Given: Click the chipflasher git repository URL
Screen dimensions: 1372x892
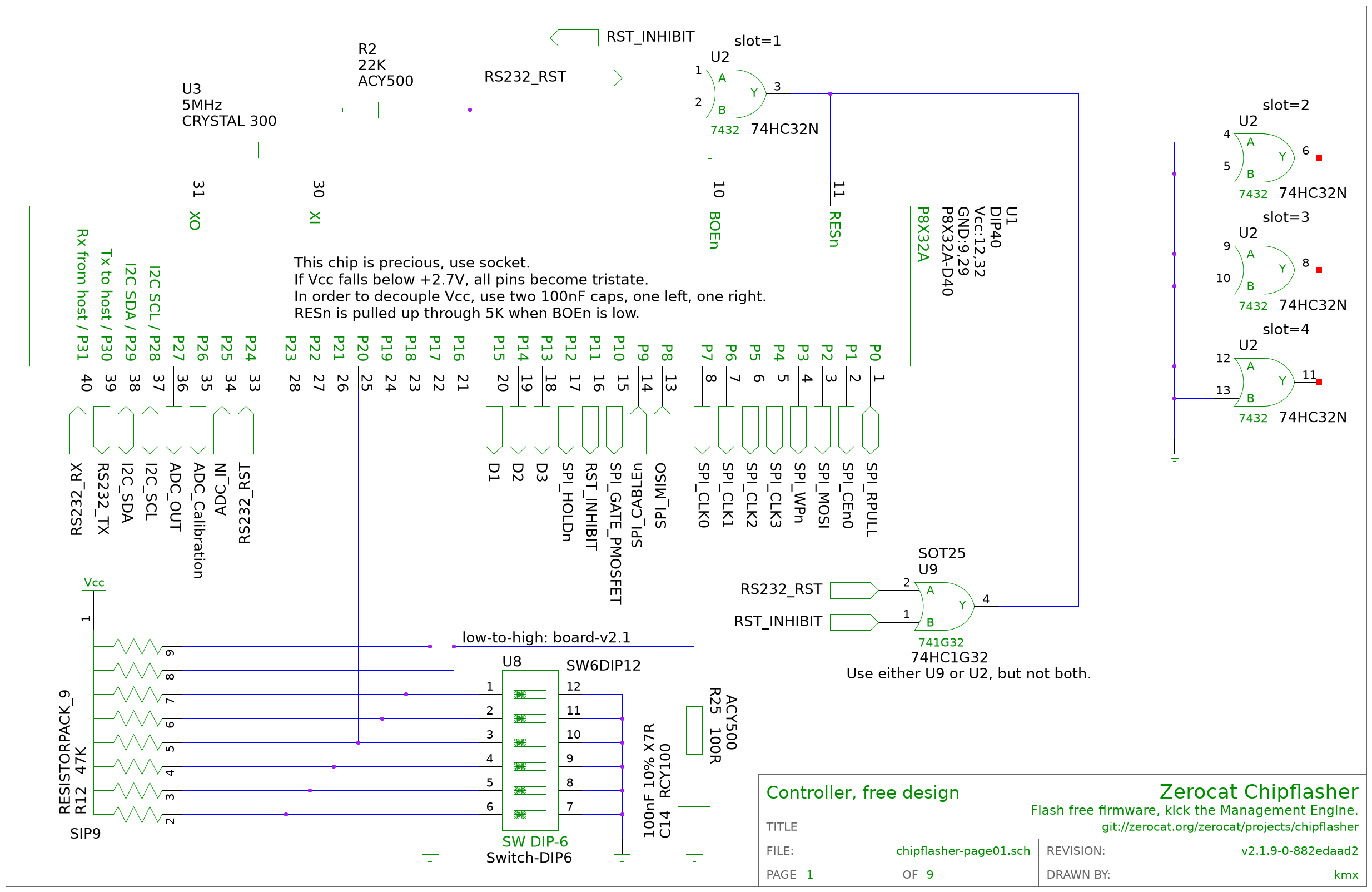Looking at the screenshot, I should (1230, 827).
